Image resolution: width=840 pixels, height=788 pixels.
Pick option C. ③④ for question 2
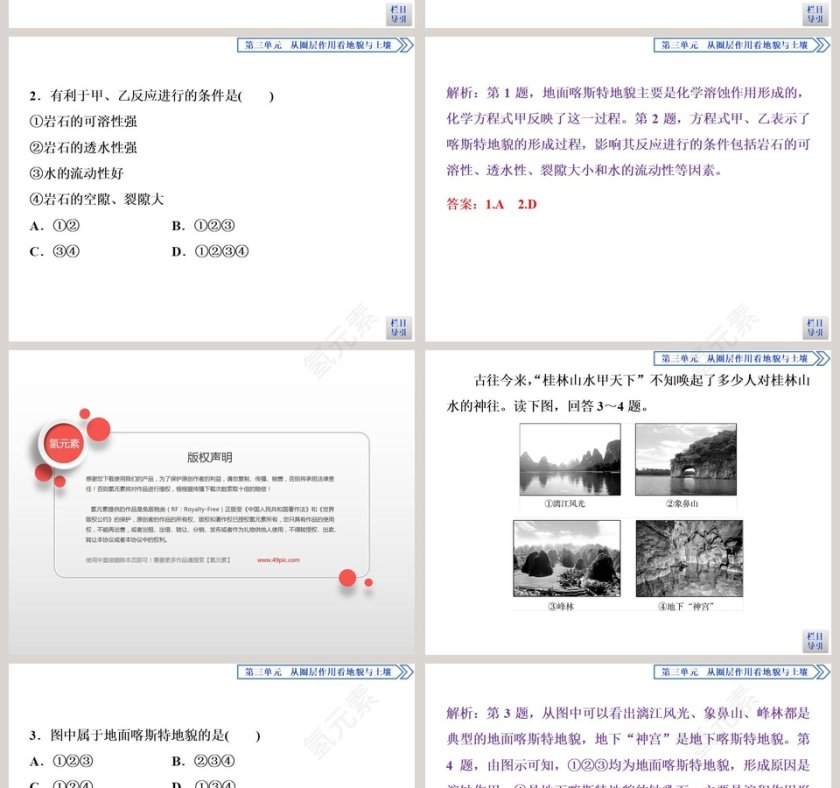(55, 252)
